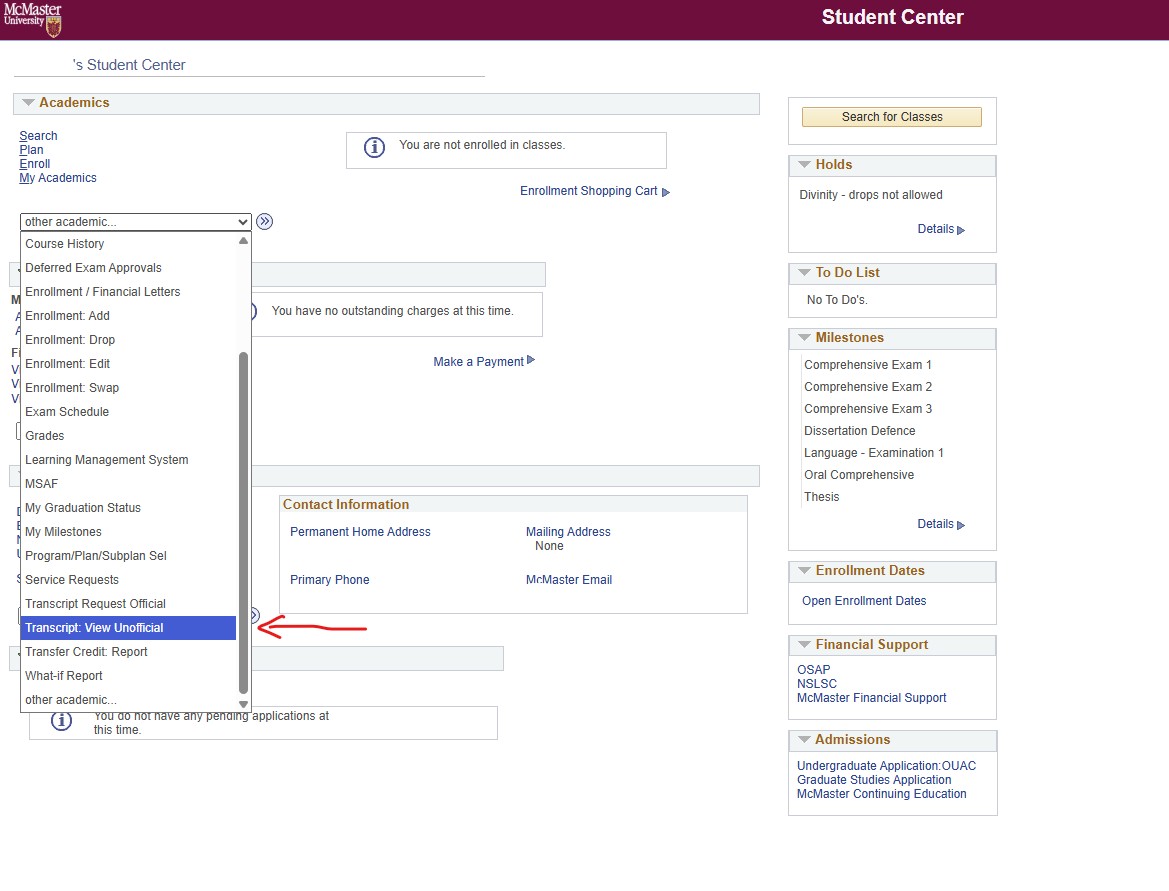Click the dropdown list scrollbar thumb
The width and height of the screenshot is (1169, 891).
pos(243,523)
